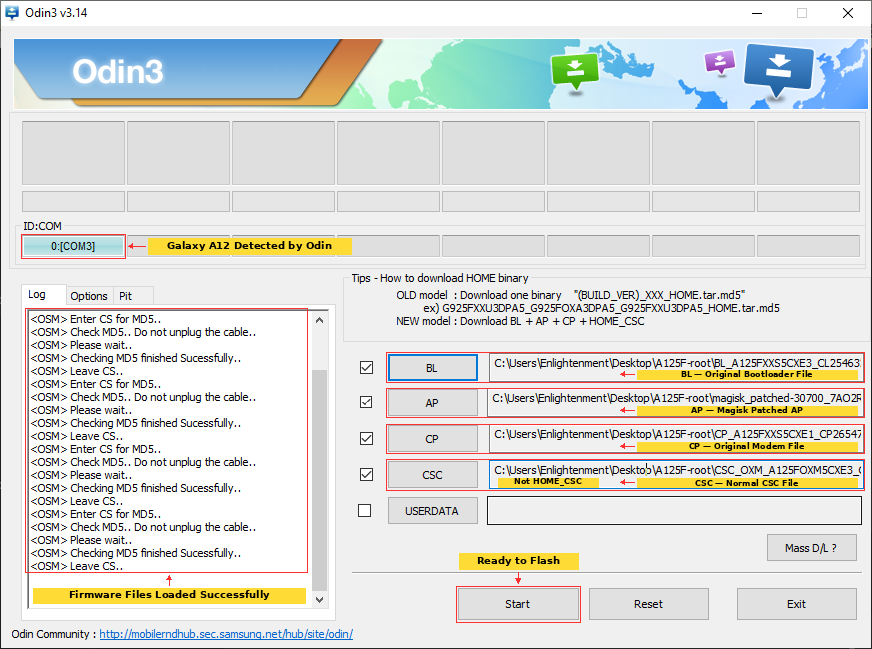Image resolution: width=872 pixels, height=649 pixels.
Task: Click the CSC file browse button
Action: click(x=433, y=475)
